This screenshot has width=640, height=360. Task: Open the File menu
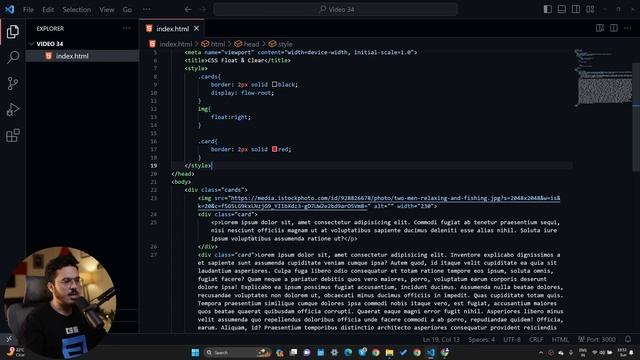28,9
